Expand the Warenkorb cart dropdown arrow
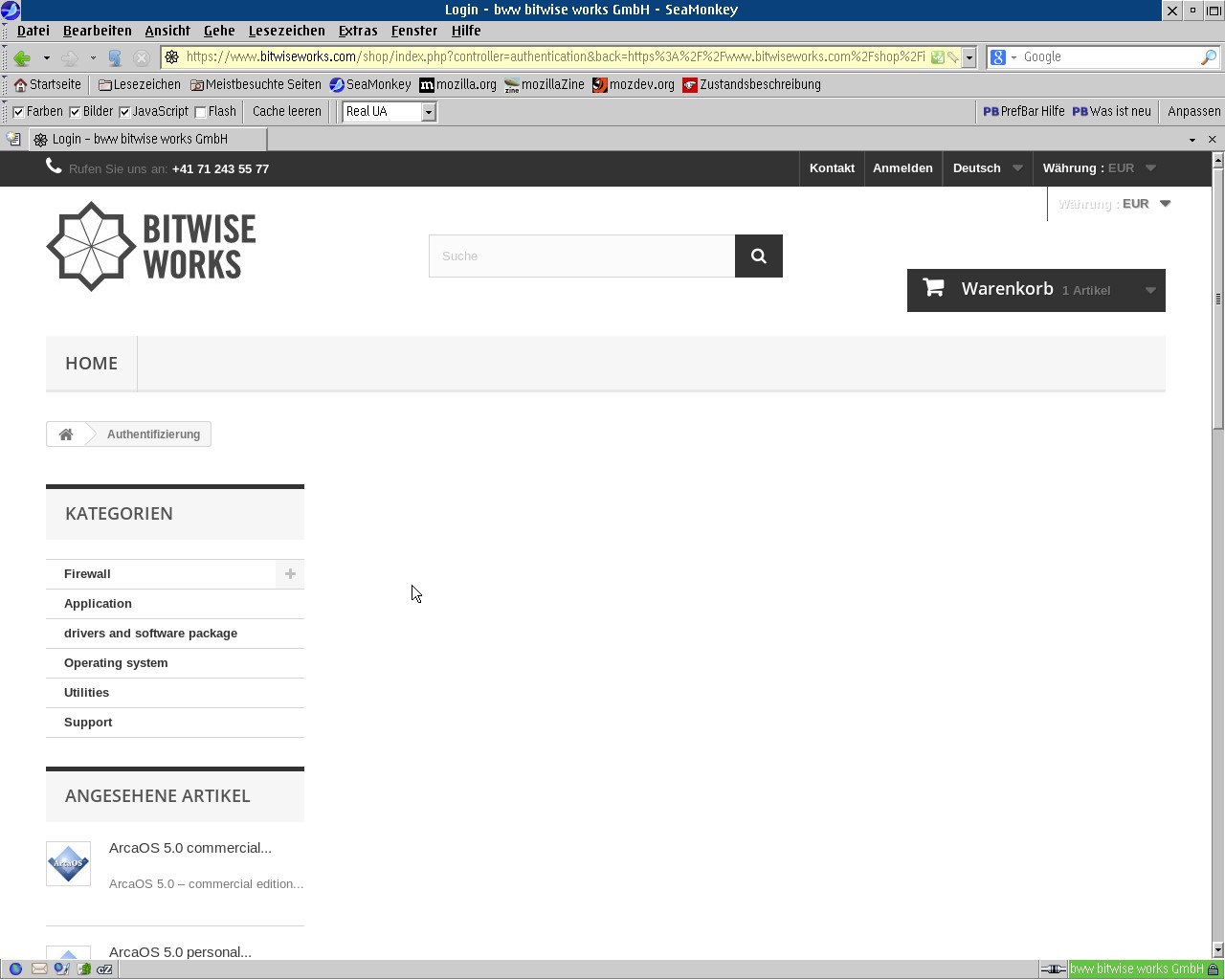This screenshot has width=1225, height=980. click(1150, 291)
